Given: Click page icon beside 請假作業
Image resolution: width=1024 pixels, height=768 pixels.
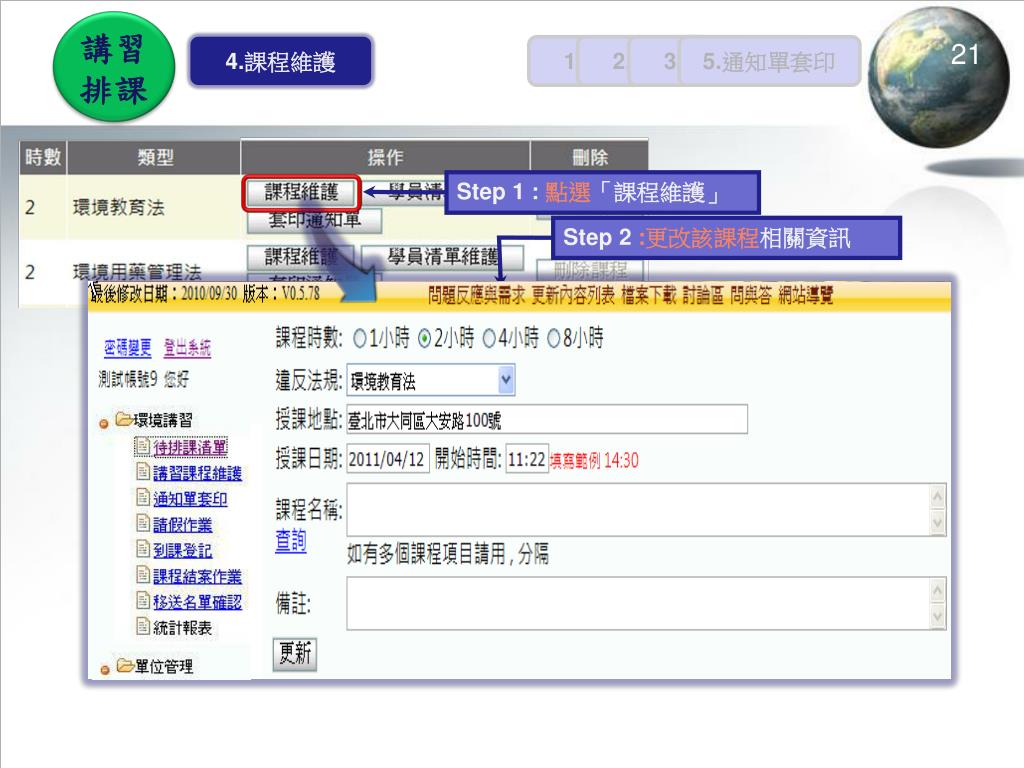Looking at the screenshot, I should (x=143, y=523).
